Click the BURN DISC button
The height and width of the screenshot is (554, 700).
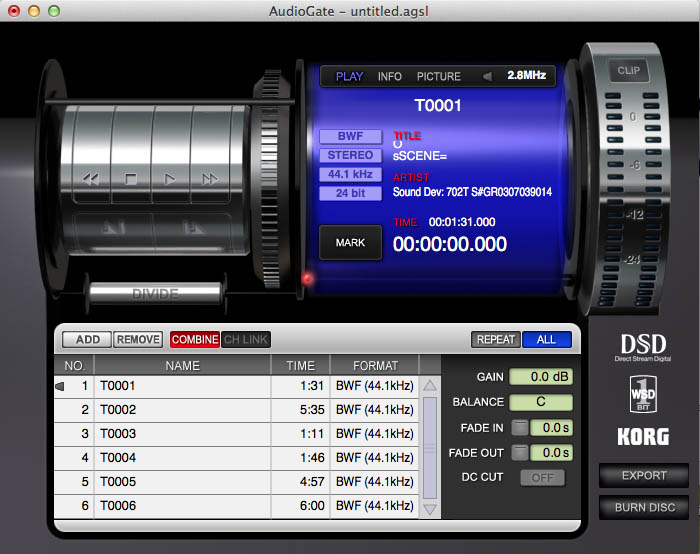click(644, 507)
